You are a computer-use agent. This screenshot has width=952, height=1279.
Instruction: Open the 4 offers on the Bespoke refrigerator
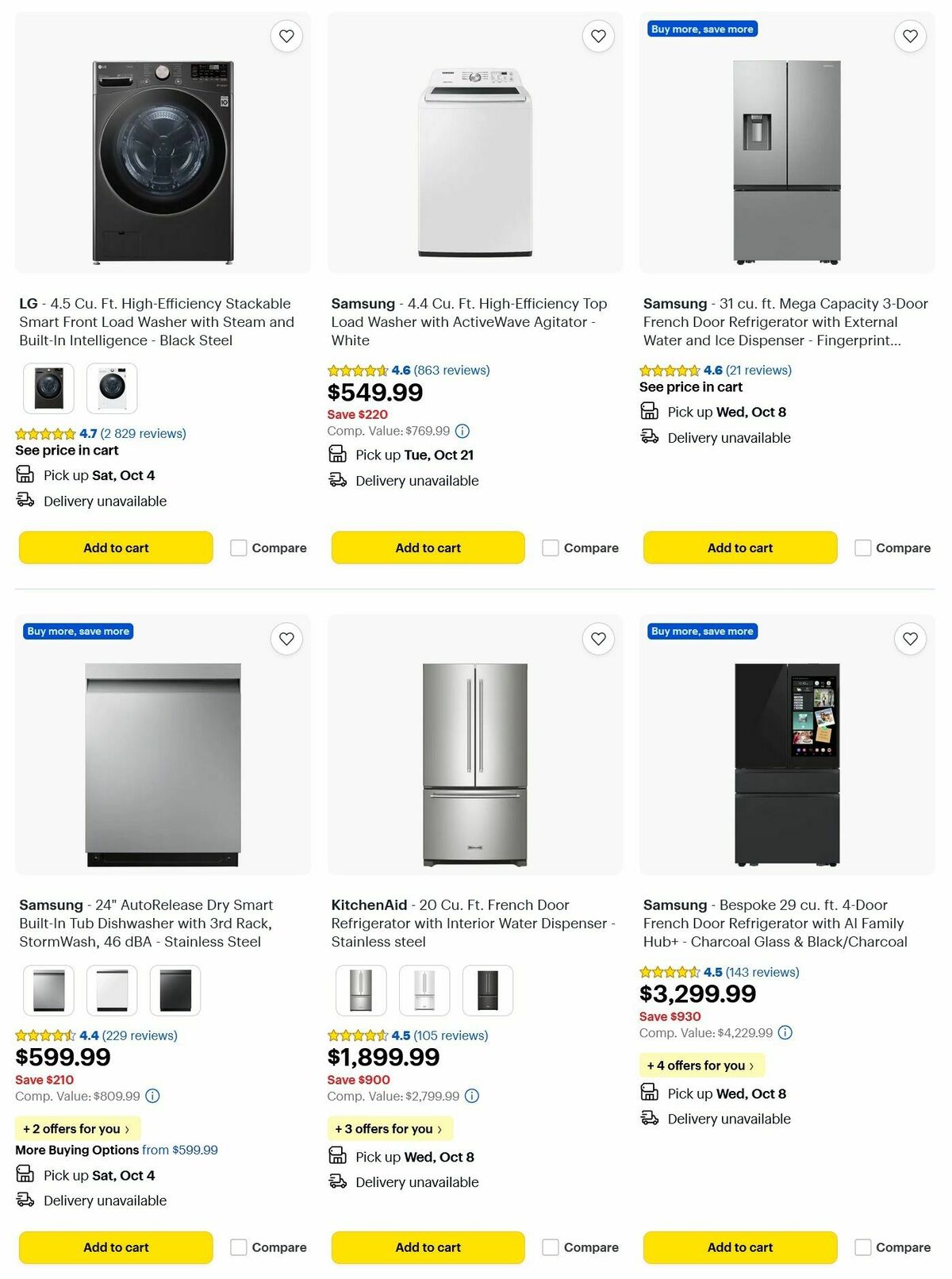point(701,1065)
